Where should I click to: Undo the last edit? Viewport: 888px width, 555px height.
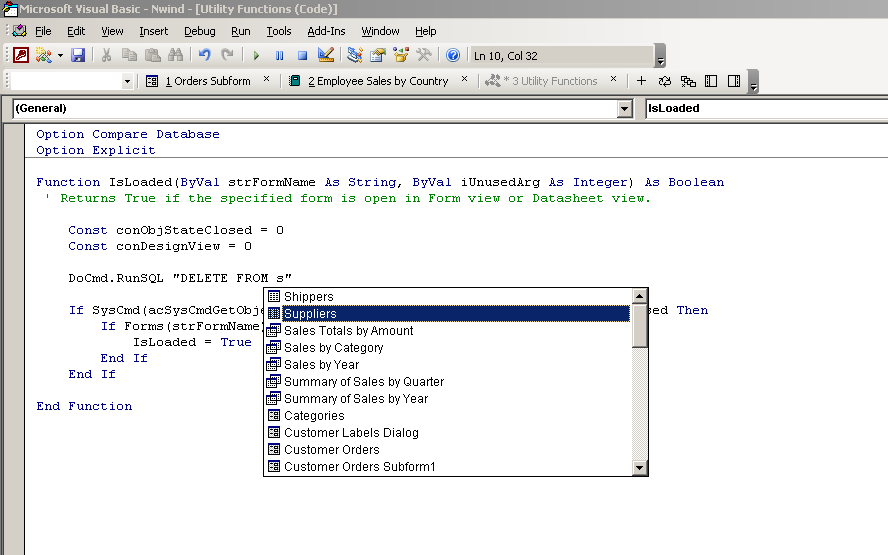[204, 55]
